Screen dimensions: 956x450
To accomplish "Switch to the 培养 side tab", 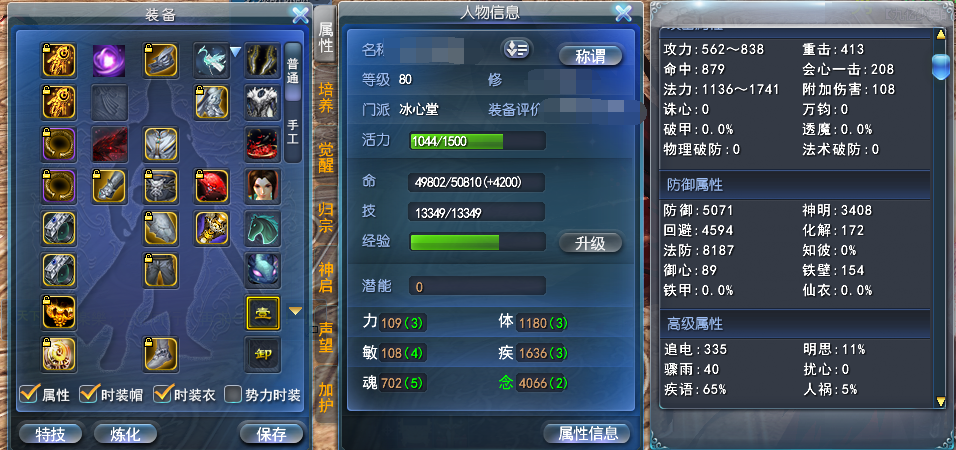I will [x=326, y=98].
